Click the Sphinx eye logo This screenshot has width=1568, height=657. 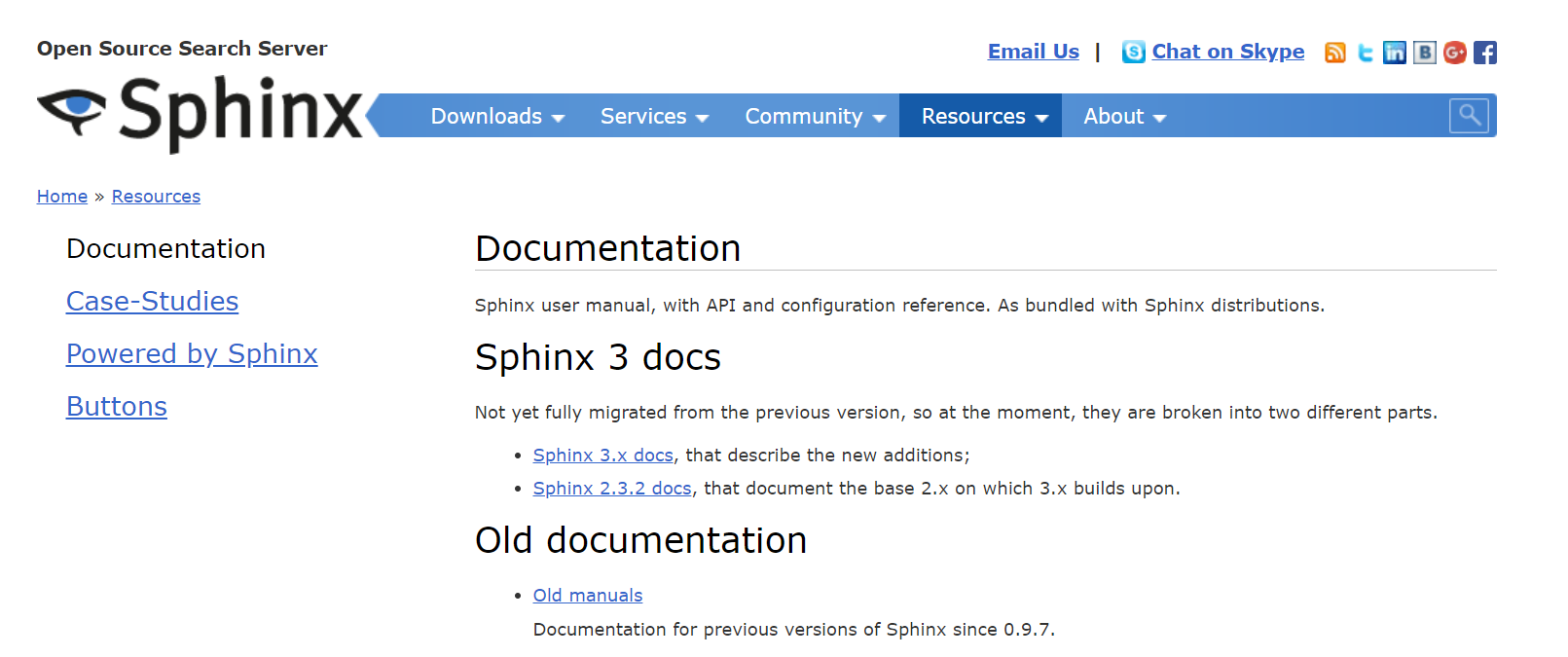tap(72, 110)
